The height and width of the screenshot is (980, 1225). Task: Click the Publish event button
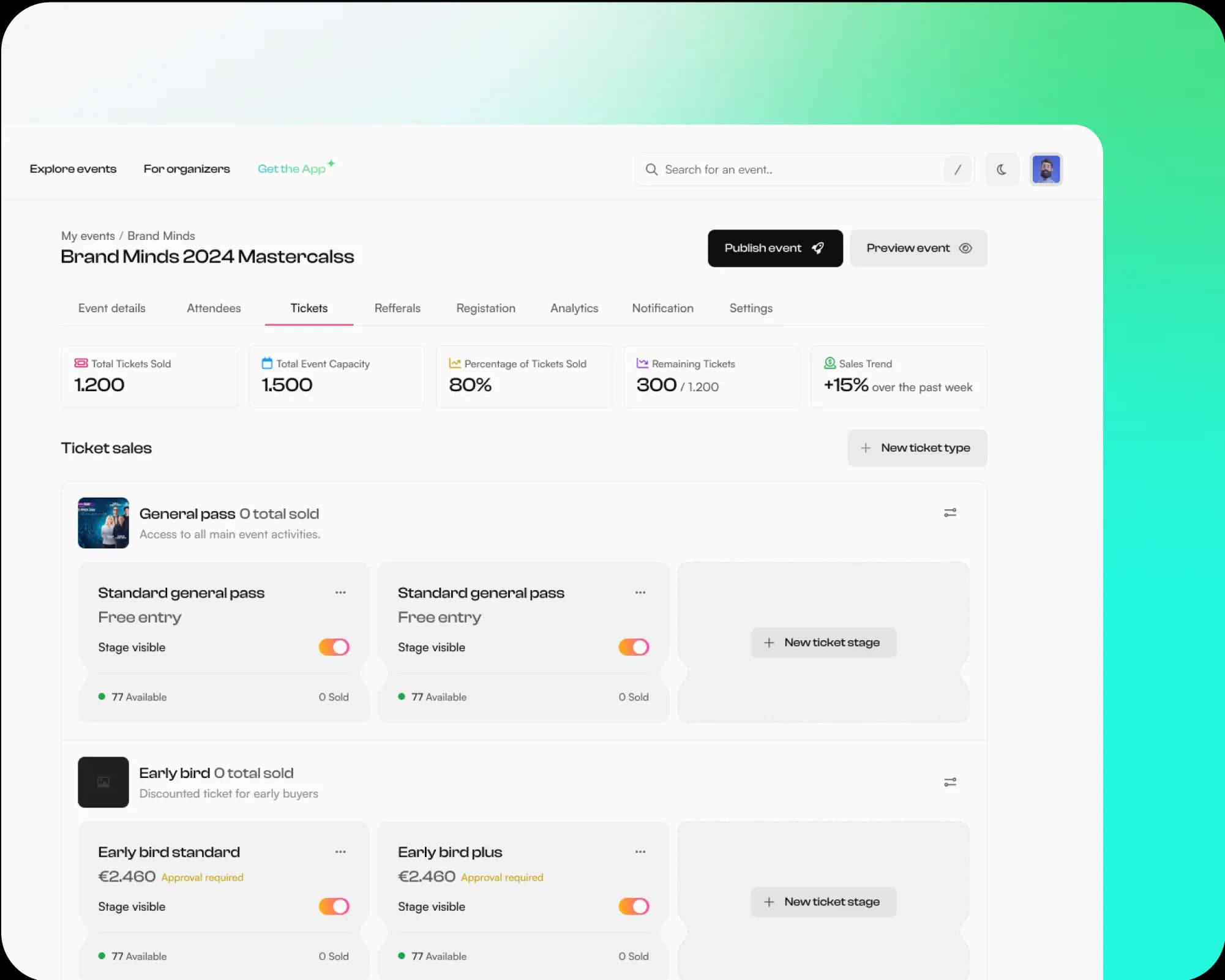[x=775, y=248]
